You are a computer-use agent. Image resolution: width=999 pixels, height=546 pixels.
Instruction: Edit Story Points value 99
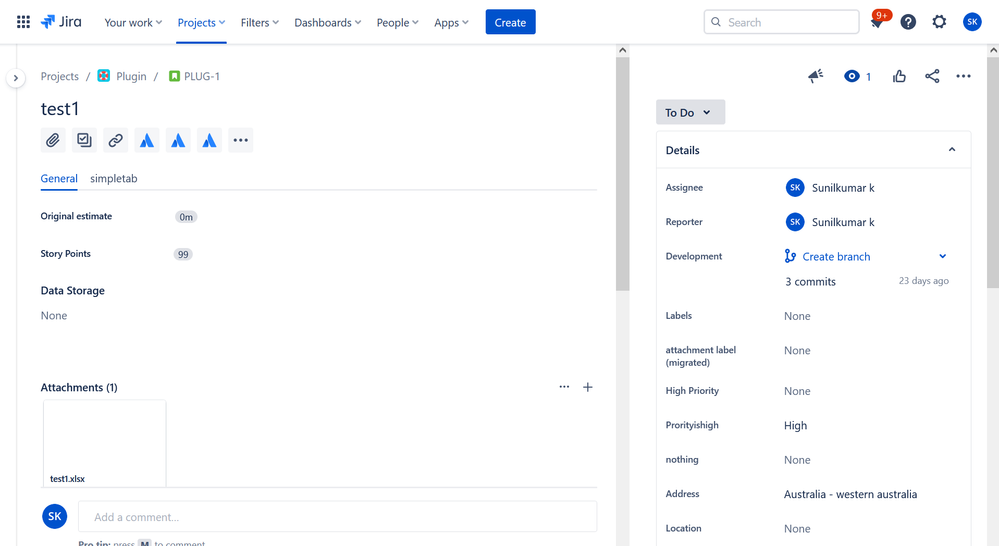click(183, 254)
